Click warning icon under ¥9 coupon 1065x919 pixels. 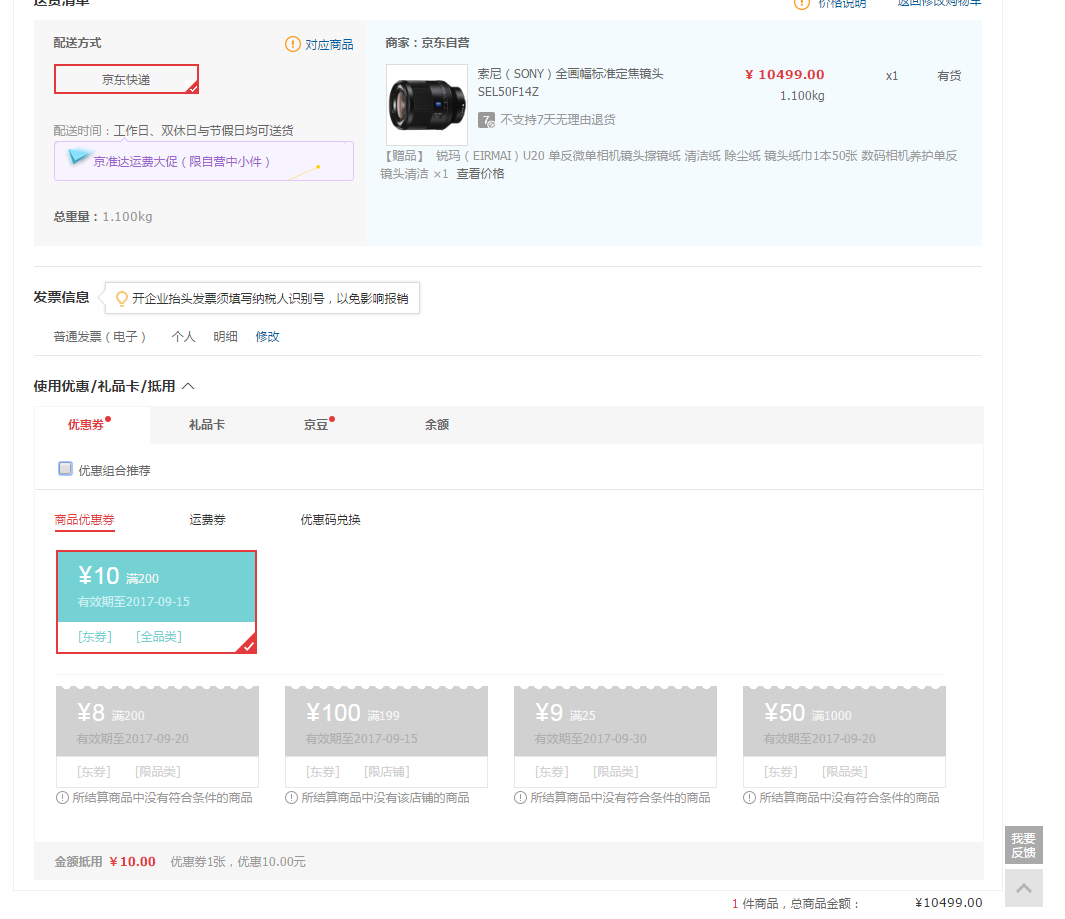click(520, 798)
